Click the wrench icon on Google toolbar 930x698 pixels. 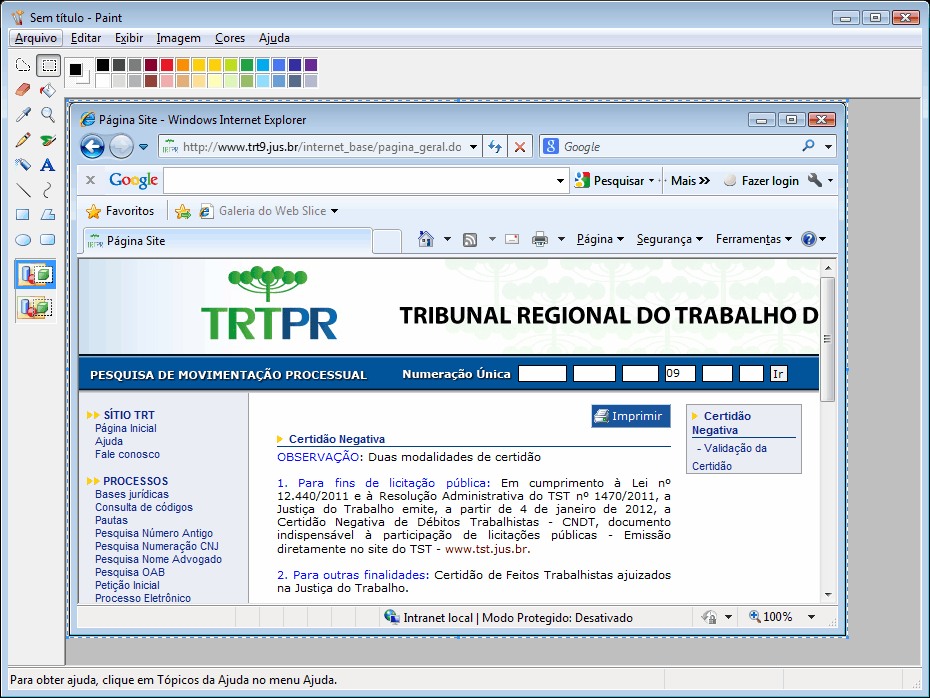(x=815, y=180)
